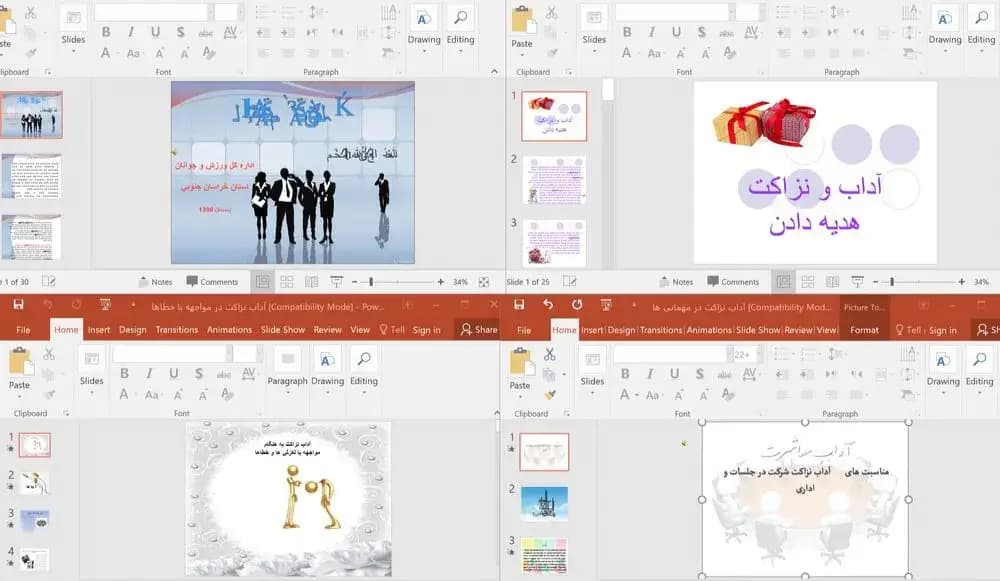
Task: Click Sign in in the bottom-right window
Action: pyautogui.click(x=942, y=330)
